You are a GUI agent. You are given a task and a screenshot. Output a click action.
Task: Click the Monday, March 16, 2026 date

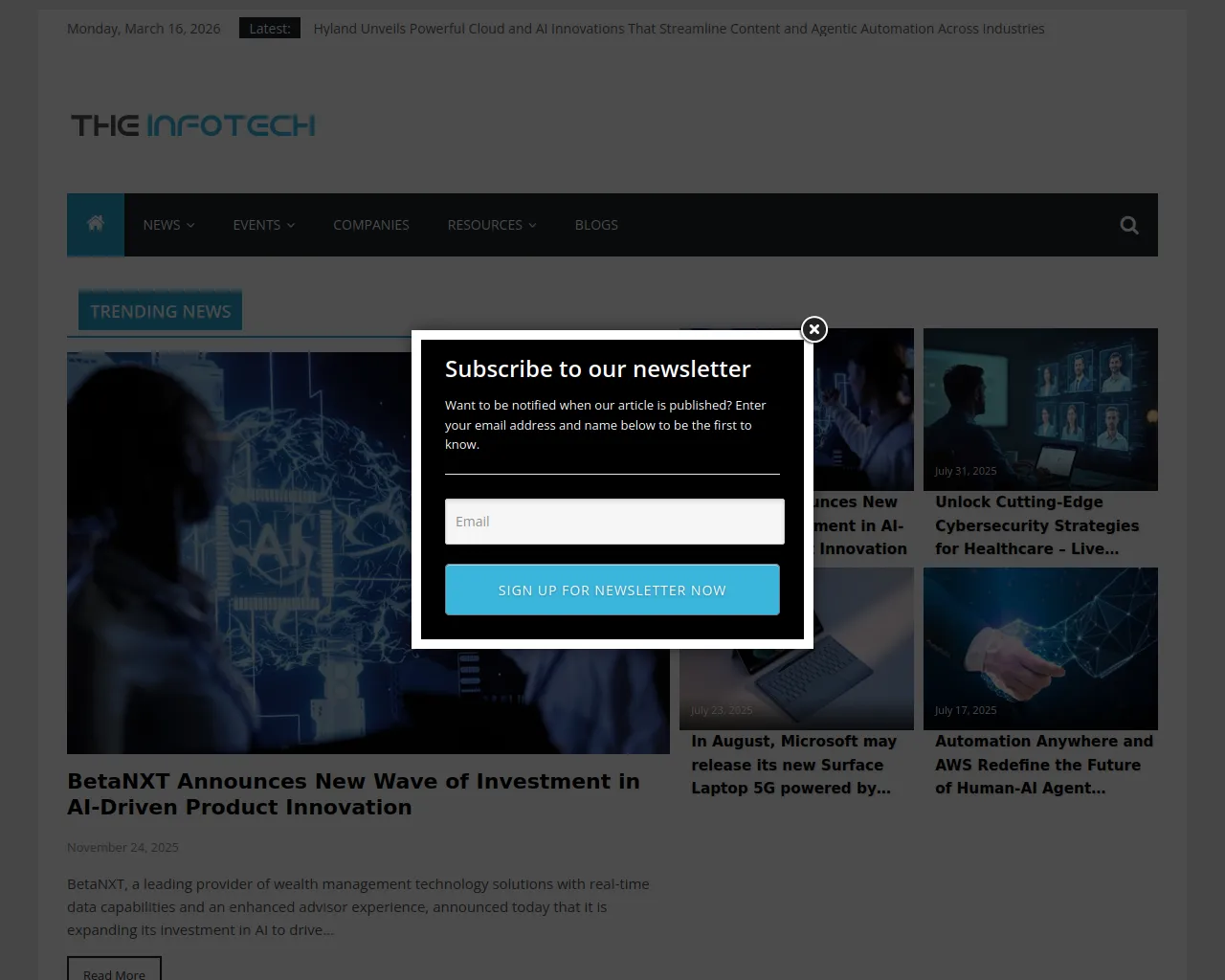coord(144,29)
